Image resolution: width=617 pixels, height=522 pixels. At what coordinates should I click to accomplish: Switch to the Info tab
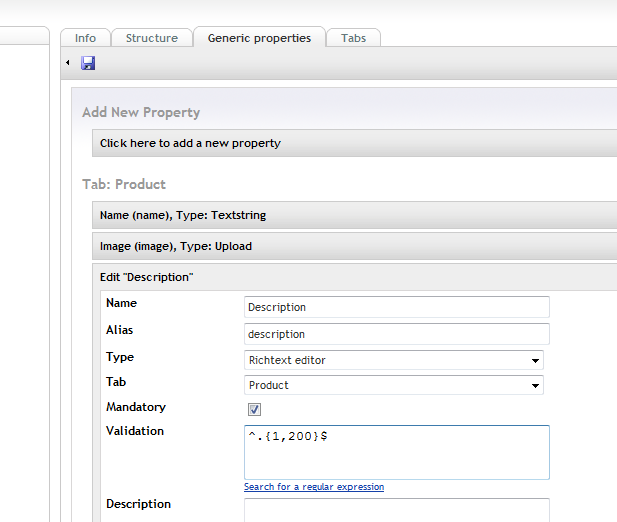click(85, 38)
